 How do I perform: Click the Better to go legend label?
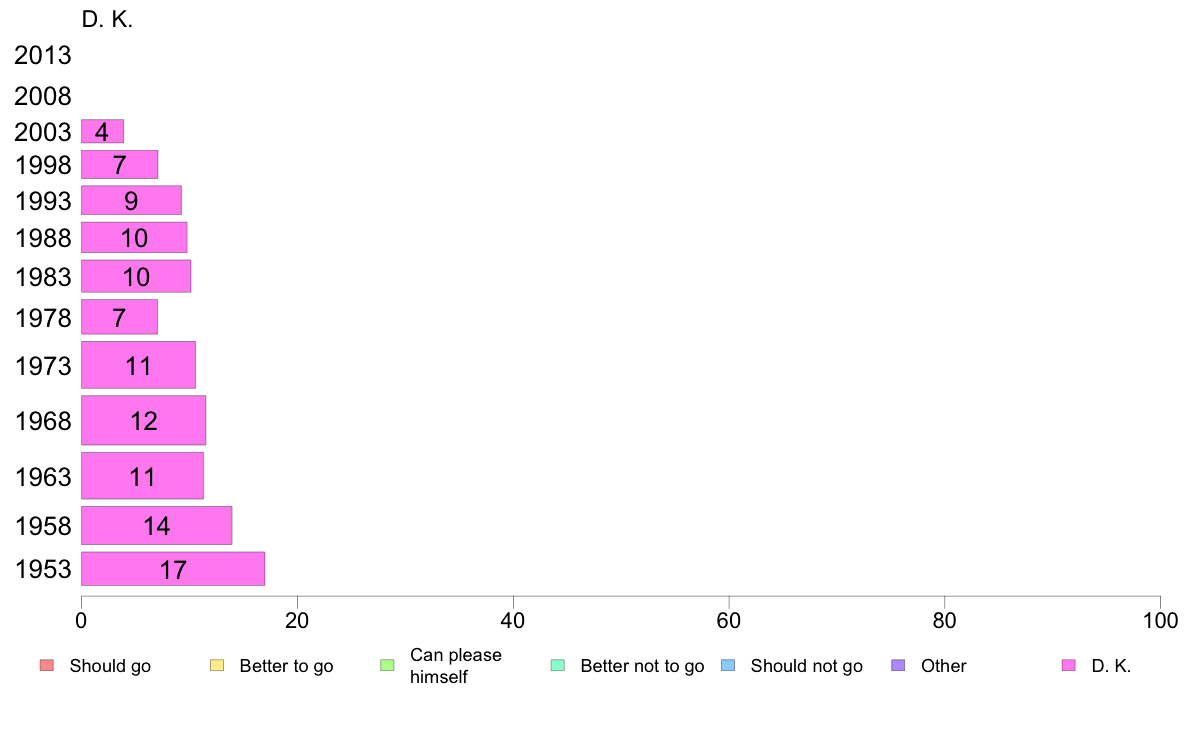coord(286,666)
